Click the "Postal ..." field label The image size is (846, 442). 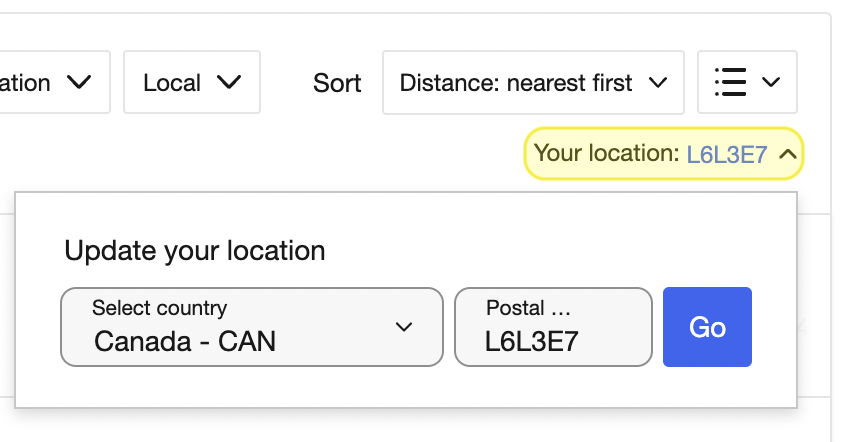coord(528,308)
